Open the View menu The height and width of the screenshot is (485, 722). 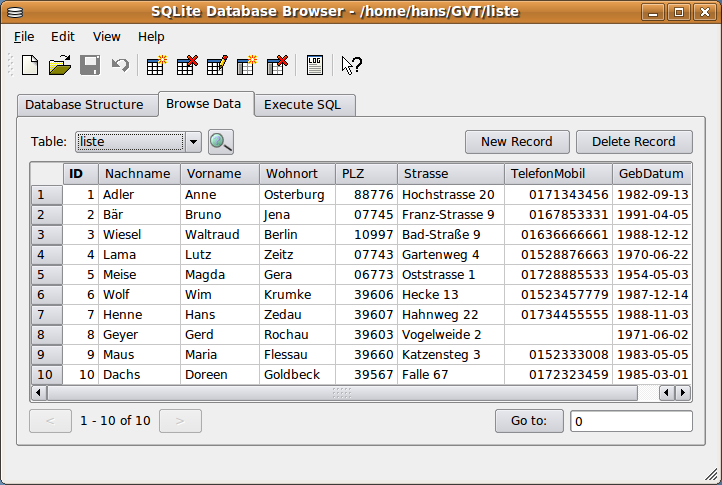click(x=106, y=36)
